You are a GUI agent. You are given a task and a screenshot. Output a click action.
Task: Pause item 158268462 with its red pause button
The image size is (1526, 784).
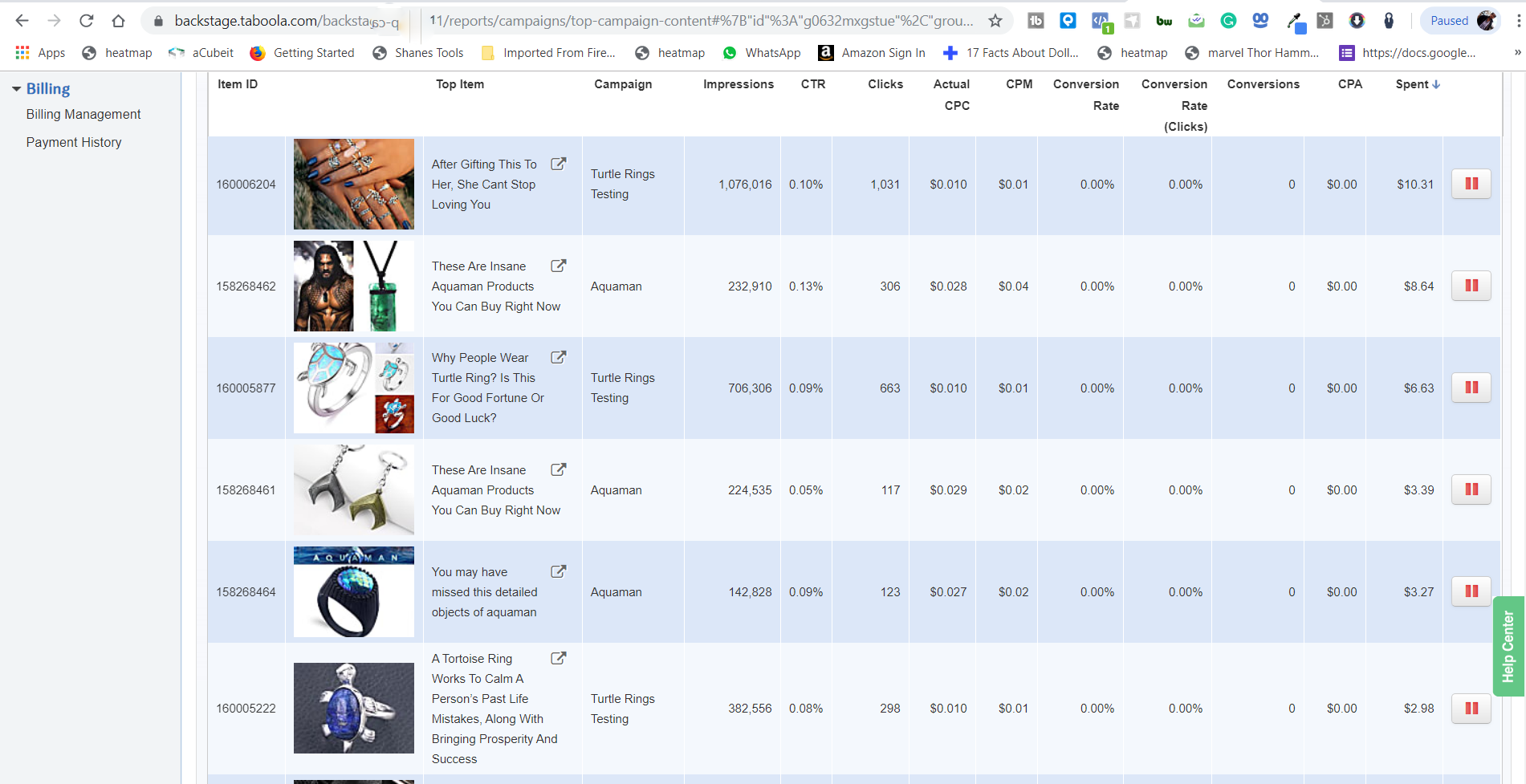1471,286
